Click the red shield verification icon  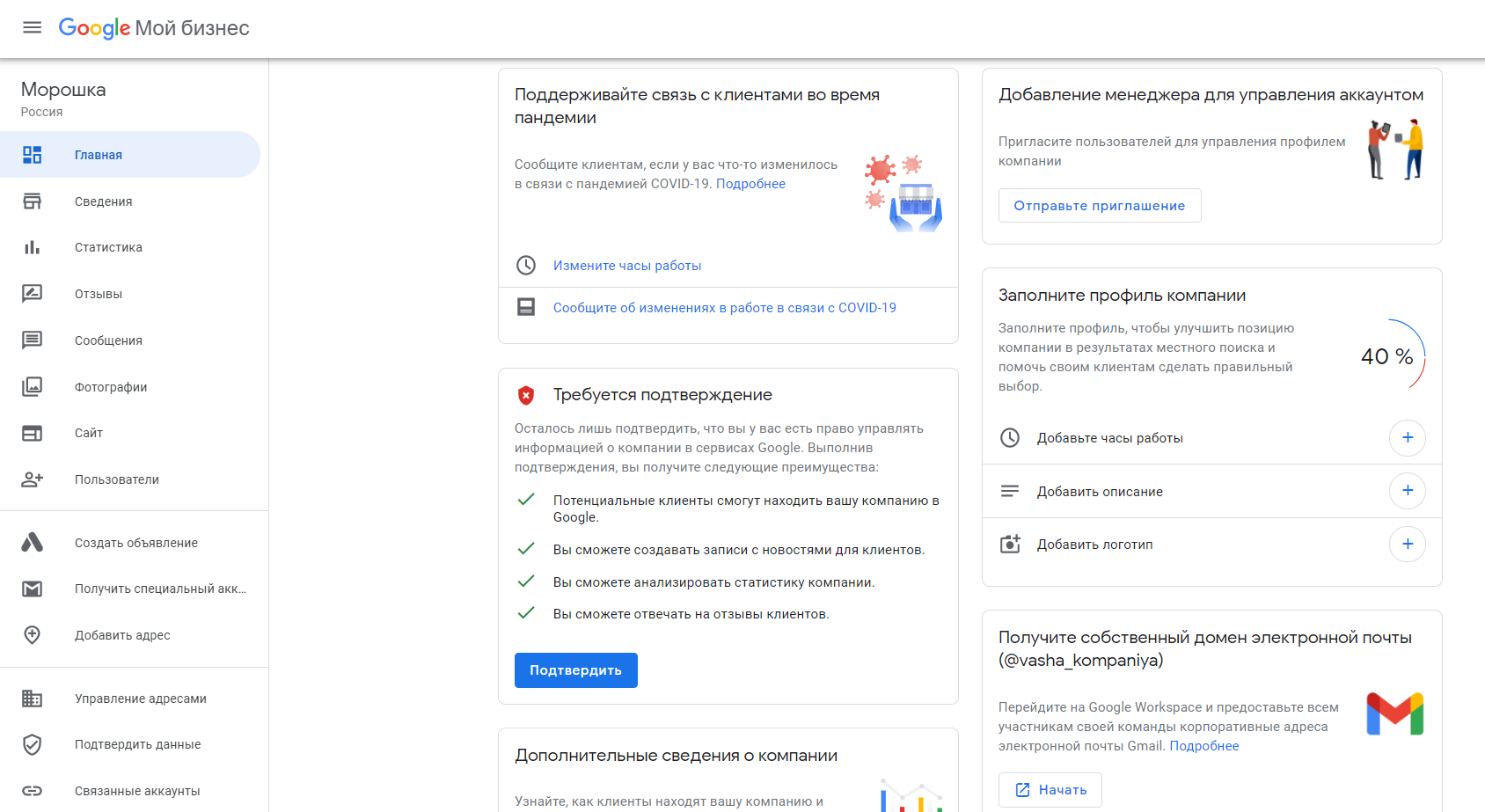click(x=526, y=395)
